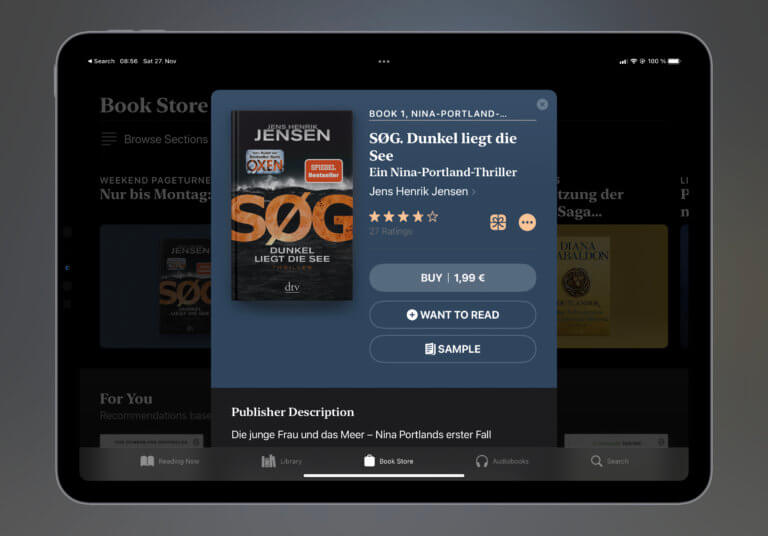Open the Search tab

click(x=610, y=461)
